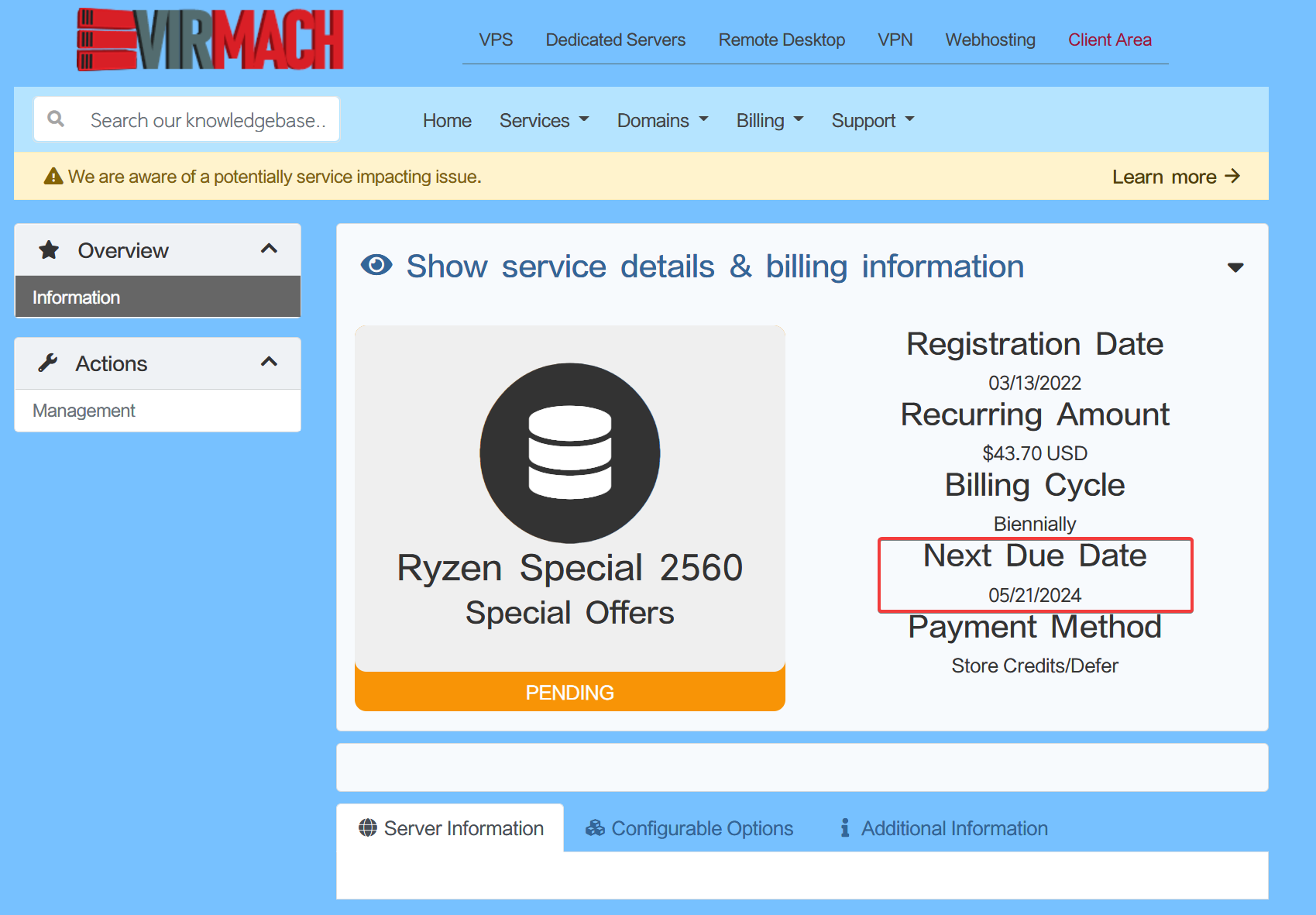The height and width of the screenshot is (915, 1316).
Task: Click the registration date 03/13/2022
Action: pos(1035,383)
